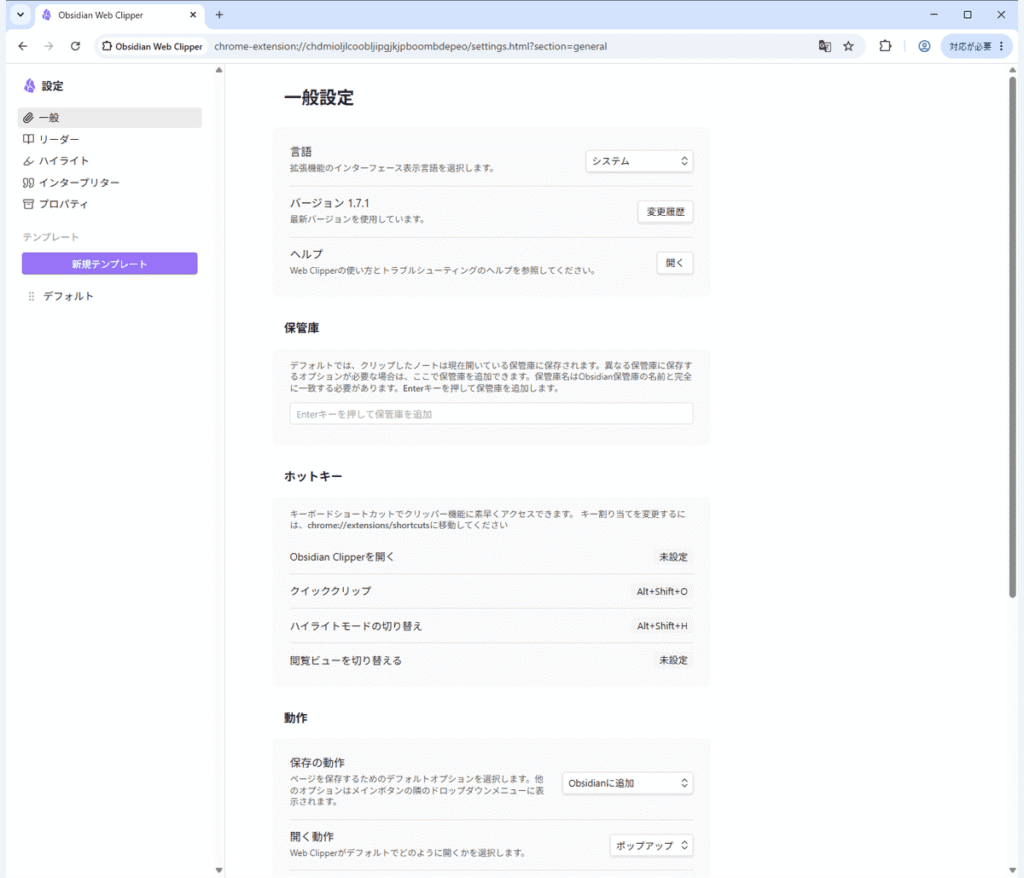Image resolution: width=1024 pixels, height=878 pixels.
Task: Open the 保存の動作 dropdown
Action: tap(627, 783)
